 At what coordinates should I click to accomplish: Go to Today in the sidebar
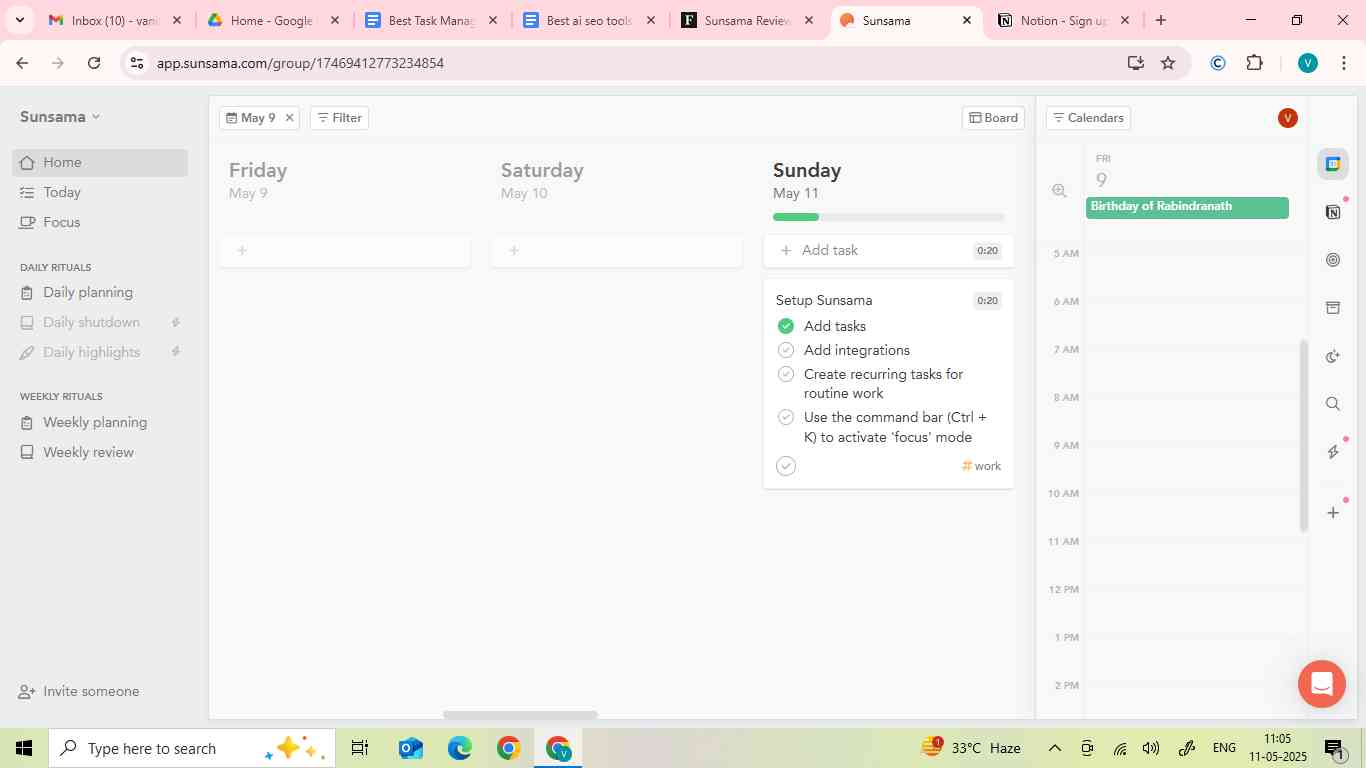tap(62, 192)
